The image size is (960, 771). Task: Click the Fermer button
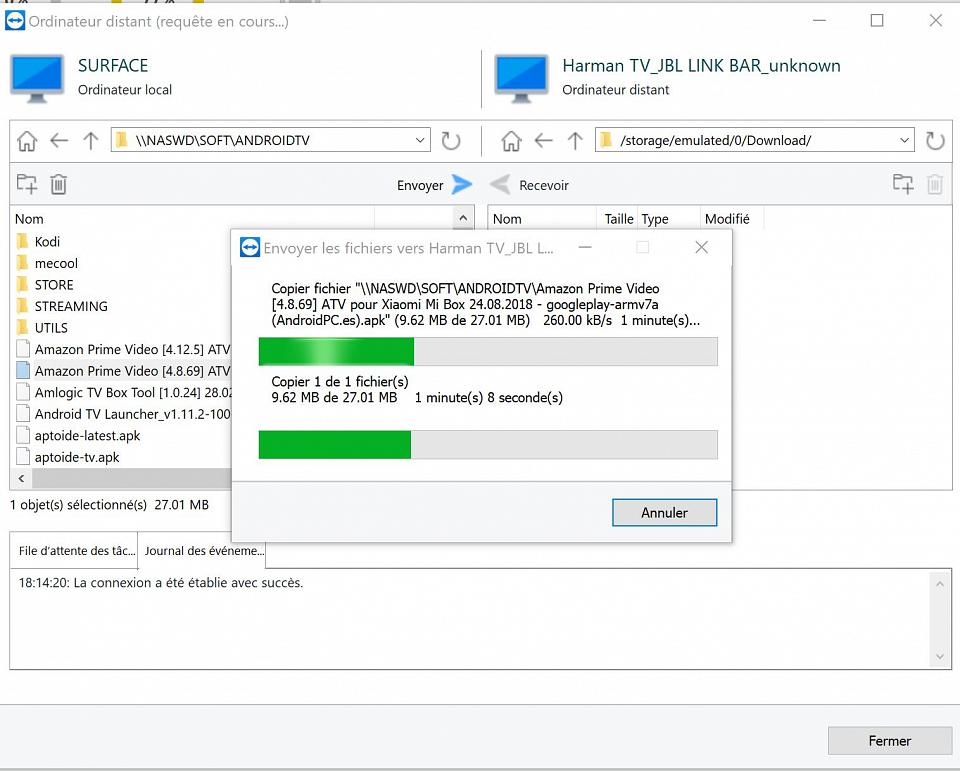click(x=890, y=741)
